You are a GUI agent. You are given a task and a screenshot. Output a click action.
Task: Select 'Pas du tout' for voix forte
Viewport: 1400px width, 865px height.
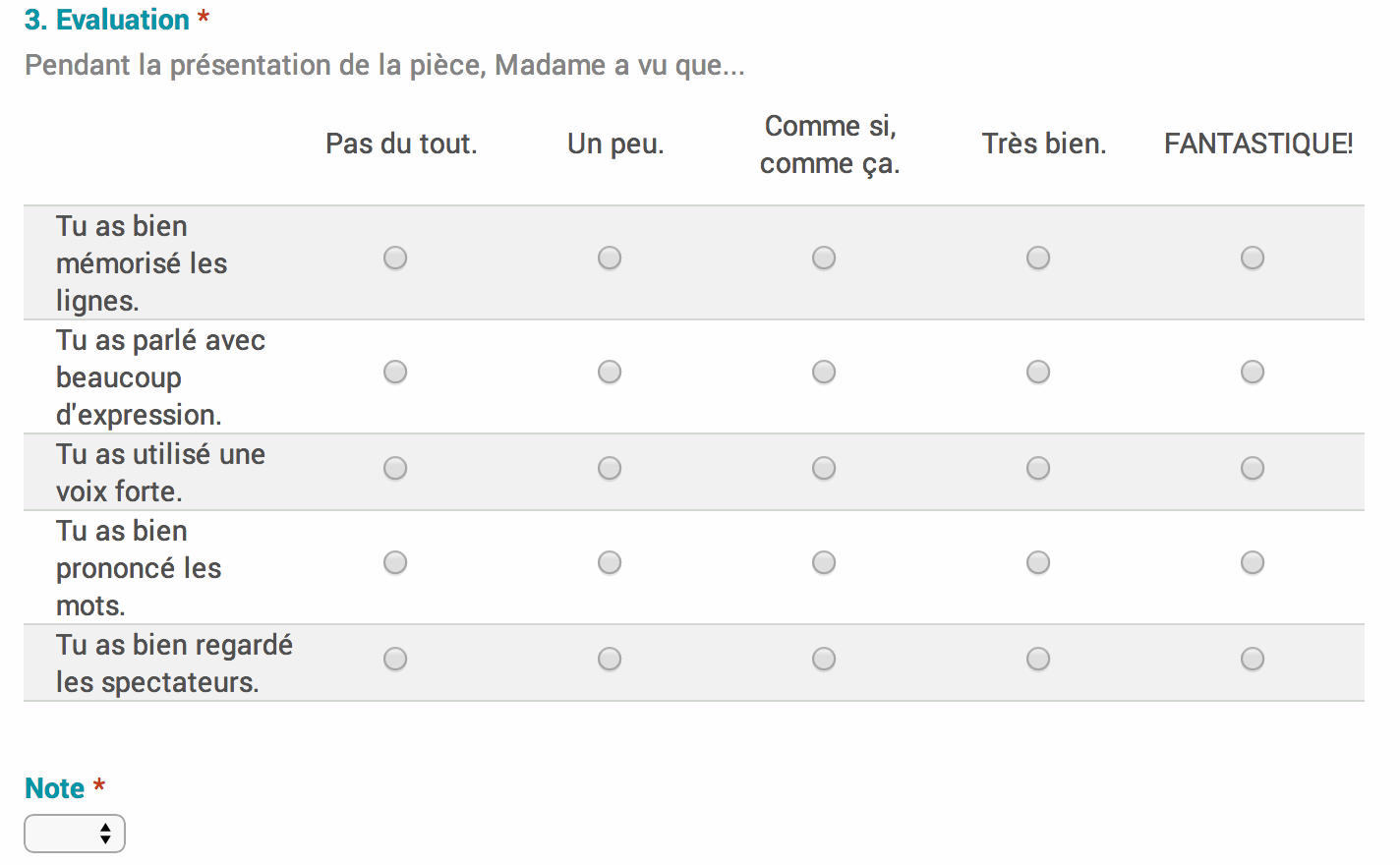[x=395, y=468]
